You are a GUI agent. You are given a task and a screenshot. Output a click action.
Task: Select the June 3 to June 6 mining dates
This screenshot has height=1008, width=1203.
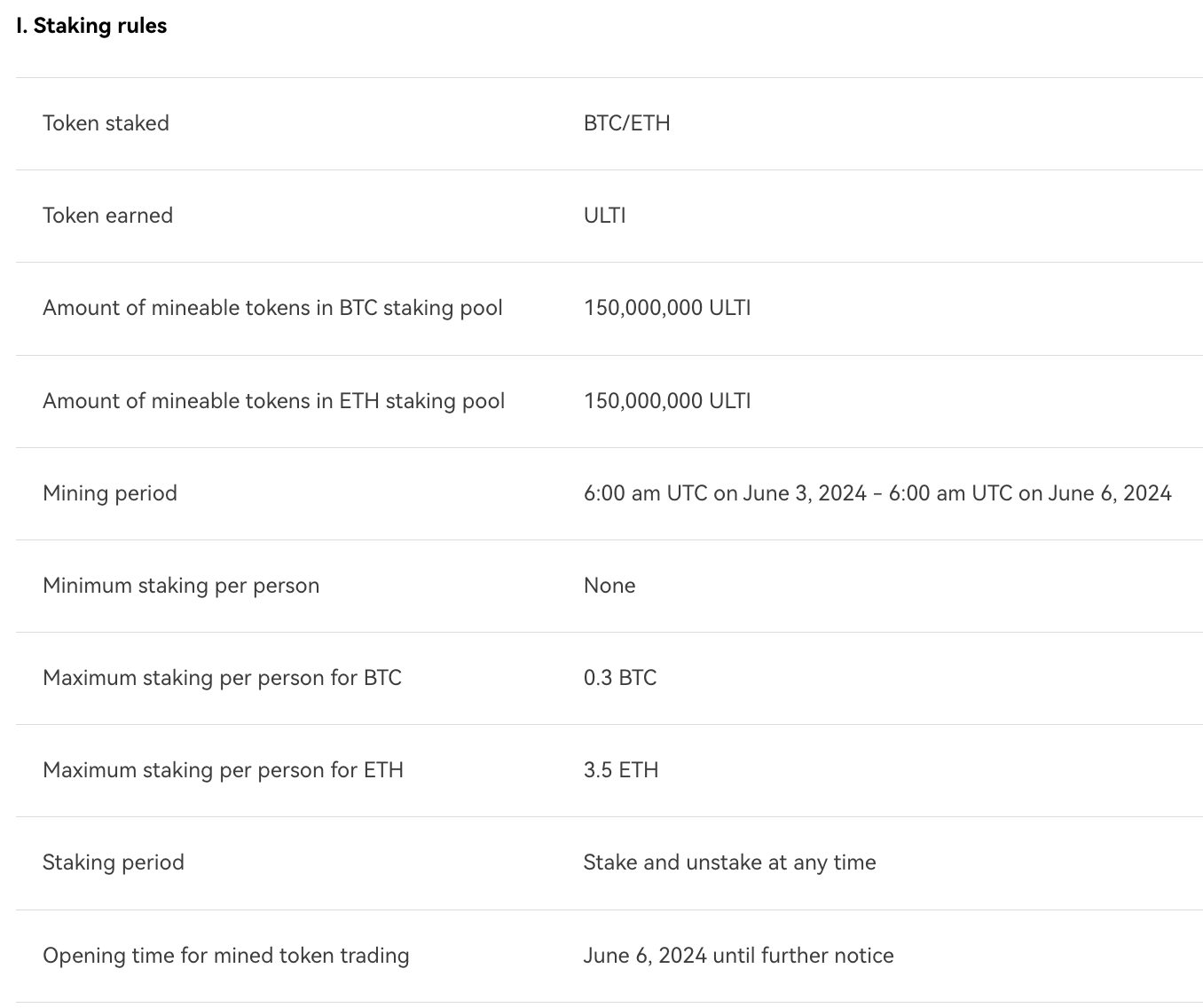pyautogui.click(x=877, y=493)
